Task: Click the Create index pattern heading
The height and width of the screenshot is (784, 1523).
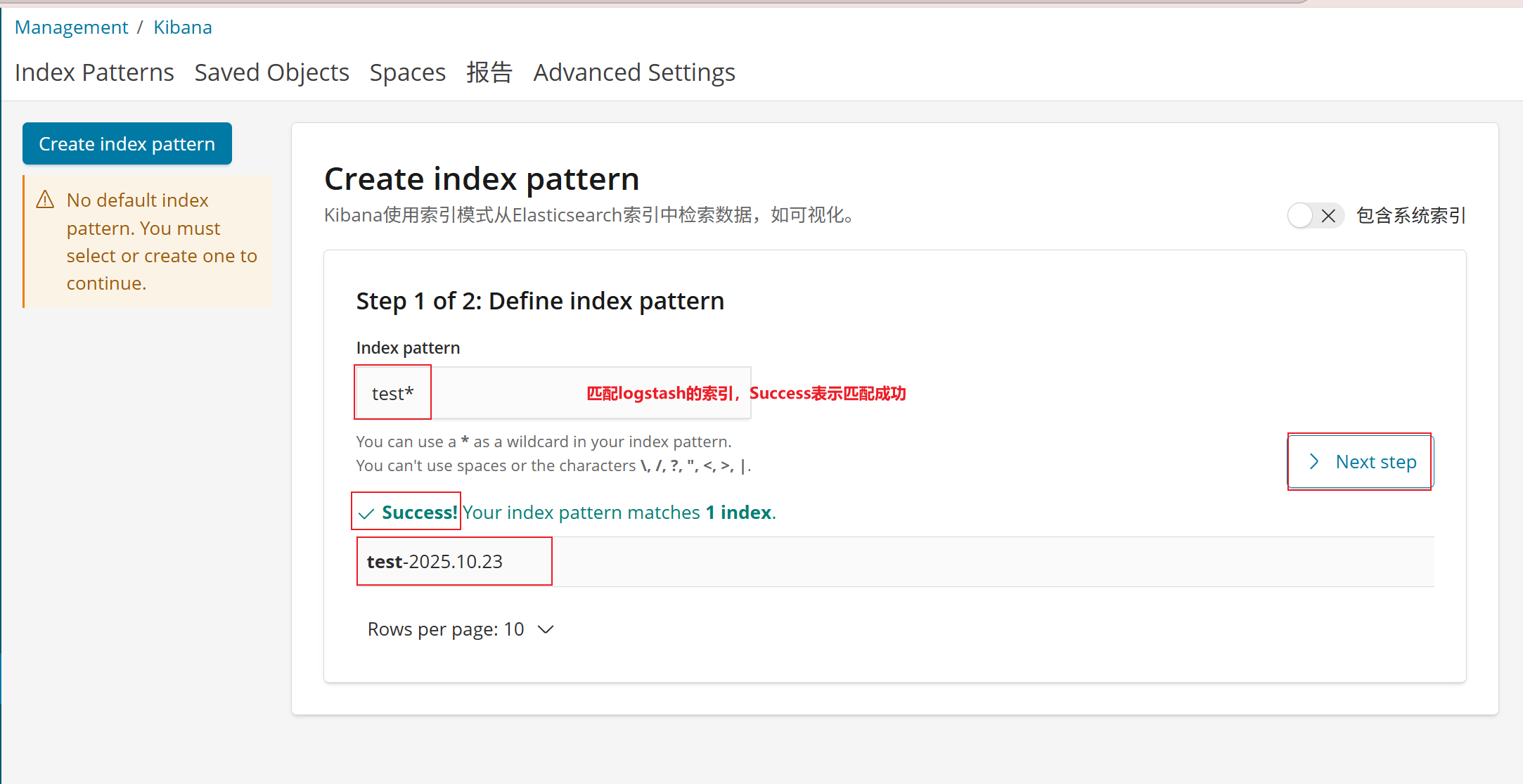Action: click(482, 179)
